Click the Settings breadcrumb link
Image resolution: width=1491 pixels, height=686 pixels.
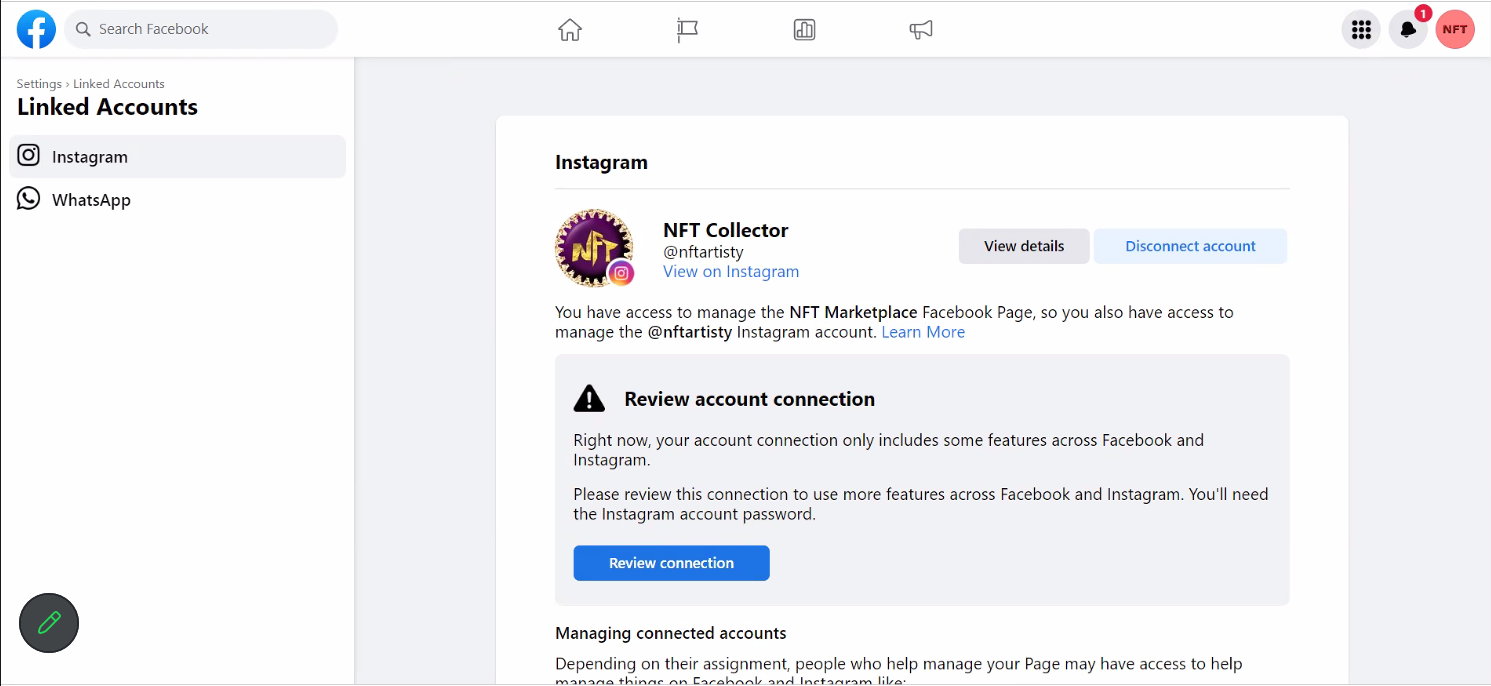pyautogui.click(x=39, y=84)
